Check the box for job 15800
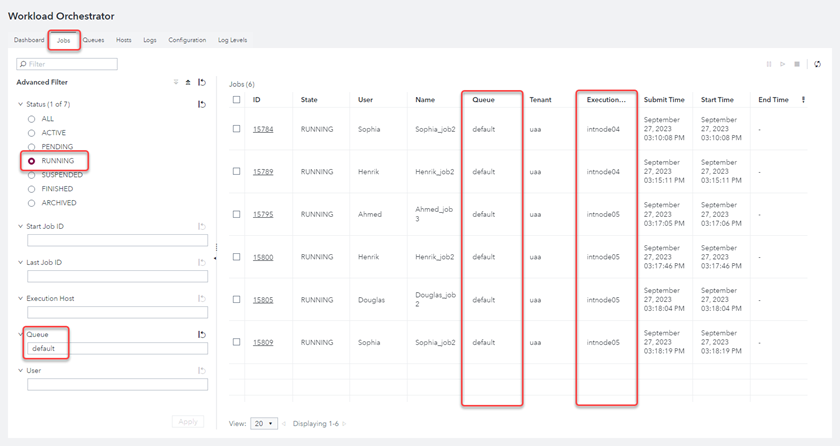Viewport: 840px width, 446px height. tap(236, 257)
